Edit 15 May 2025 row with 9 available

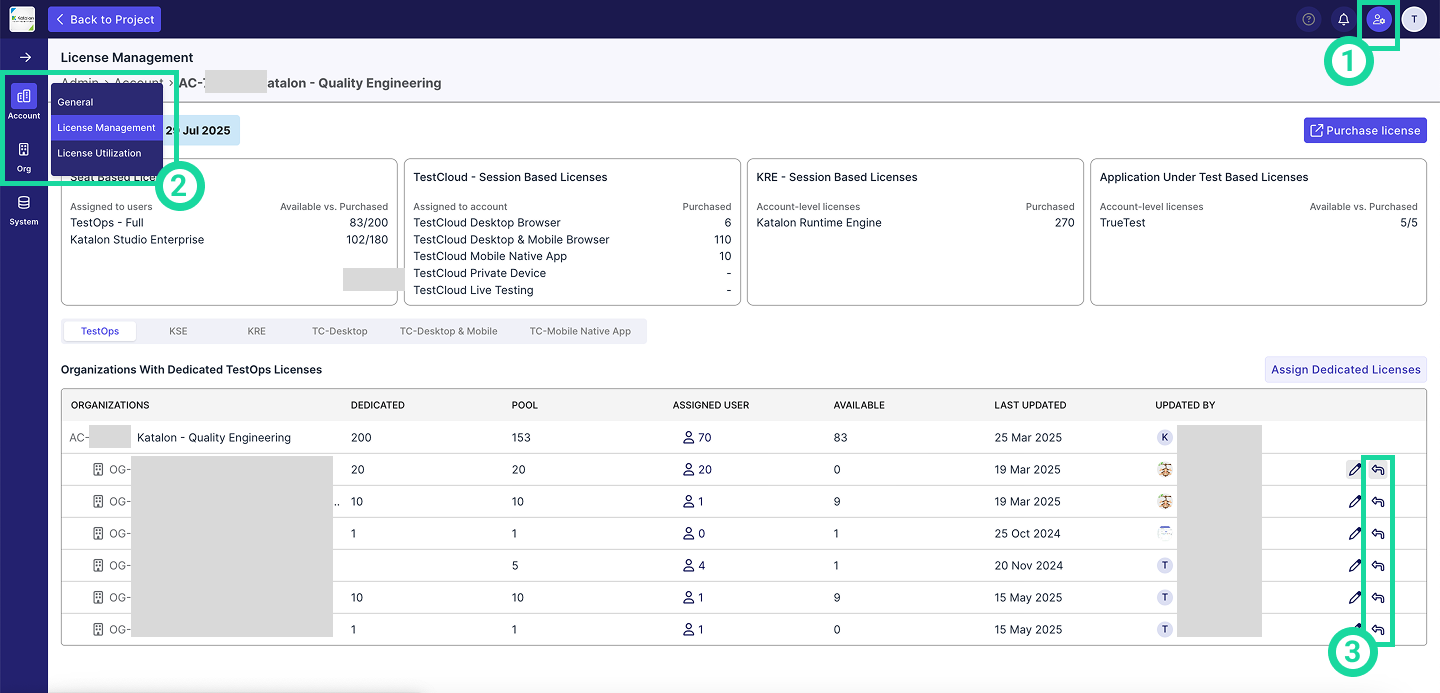pyautogui.click(x=1355, y=597)
